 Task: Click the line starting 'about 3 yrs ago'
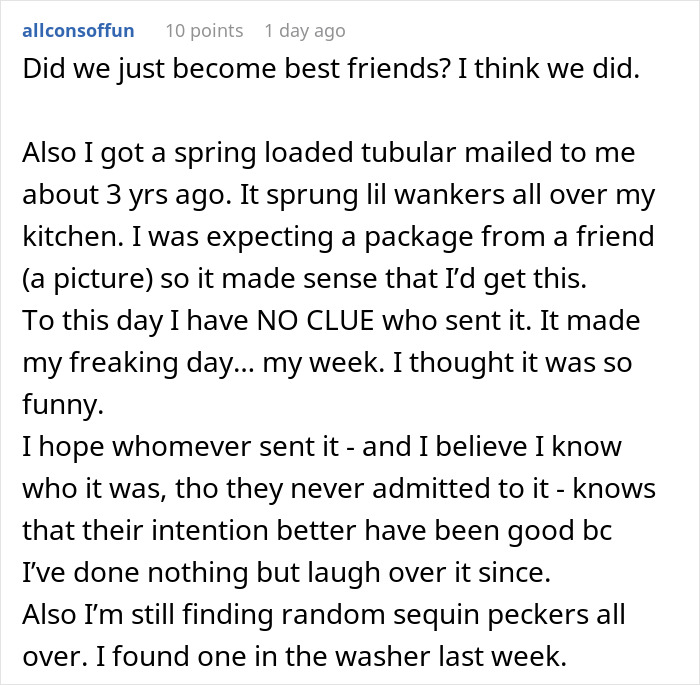tap(338, 195)
